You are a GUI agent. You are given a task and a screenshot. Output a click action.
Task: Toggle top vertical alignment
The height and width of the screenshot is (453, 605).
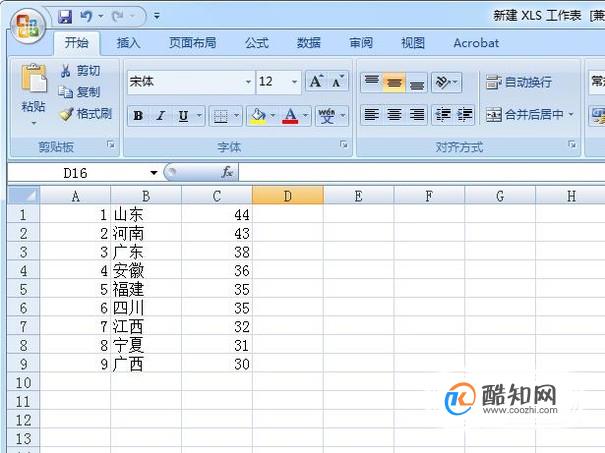coord(372,82)
